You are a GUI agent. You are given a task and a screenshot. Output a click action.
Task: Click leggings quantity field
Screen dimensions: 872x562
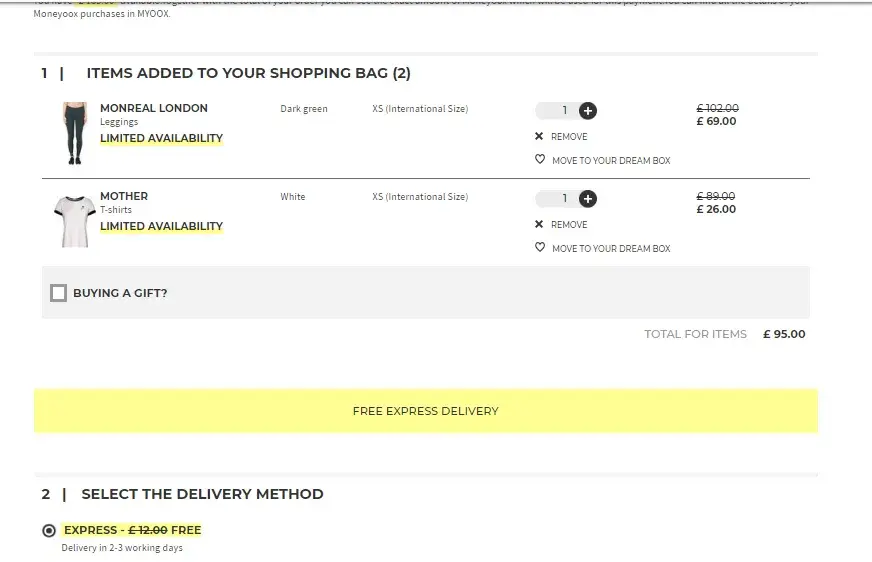point(558,111)
